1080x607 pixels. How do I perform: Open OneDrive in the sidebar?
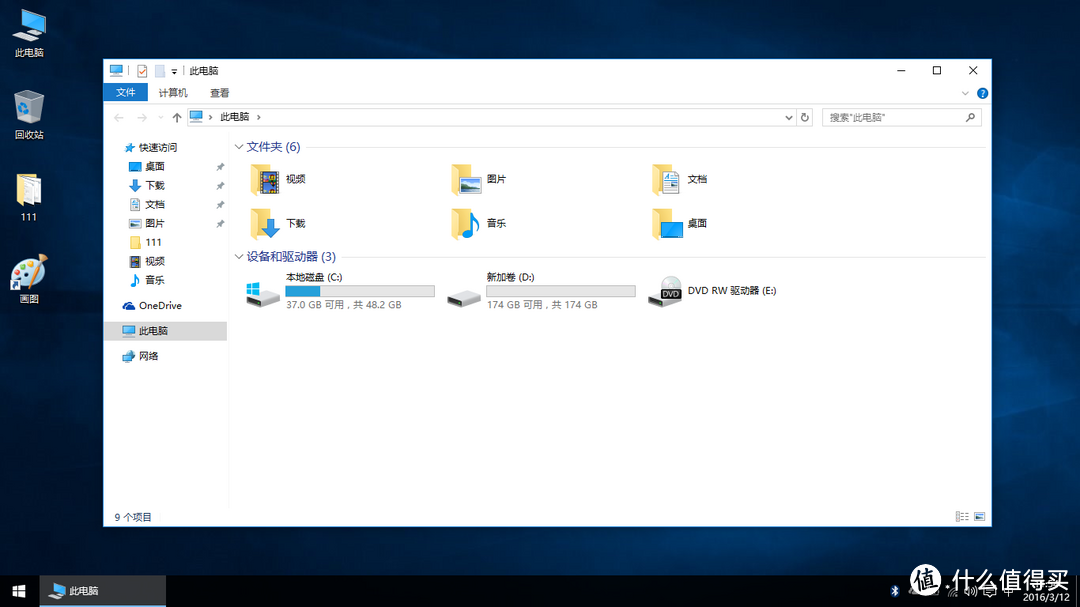coord(153,305)
